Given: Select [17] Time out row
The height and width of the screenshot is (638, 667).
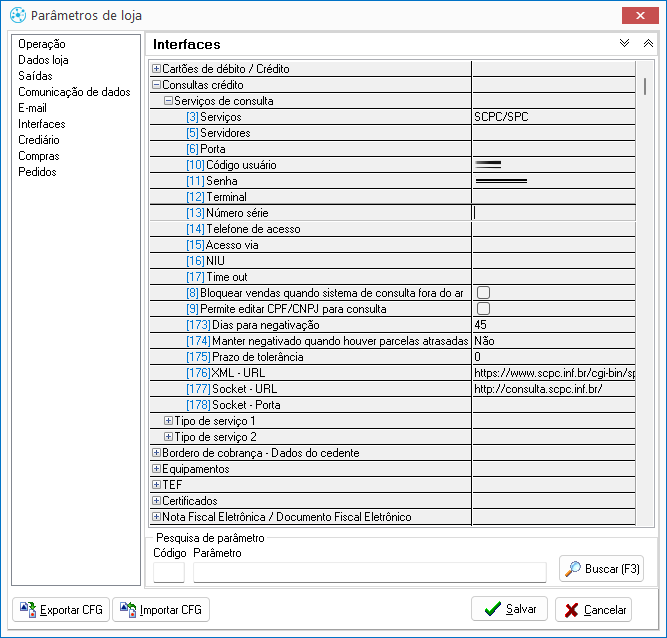Looking at the screenshot, I should [310, 277].
